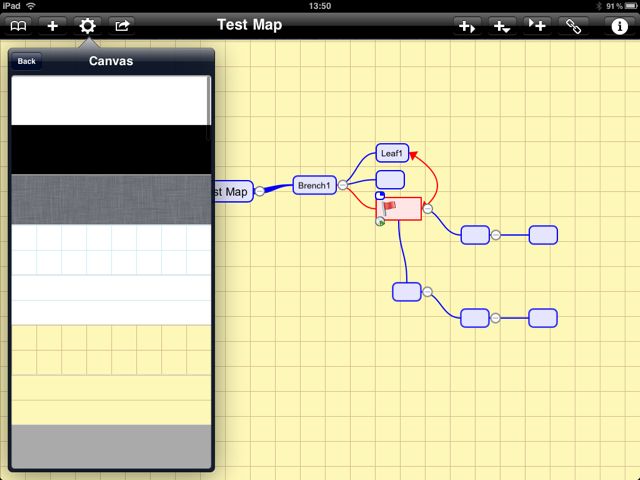The height and width of the screenshot is (480, 640).
Task: Collapse the lowest right child branch
Action: (x=495, y=318)
